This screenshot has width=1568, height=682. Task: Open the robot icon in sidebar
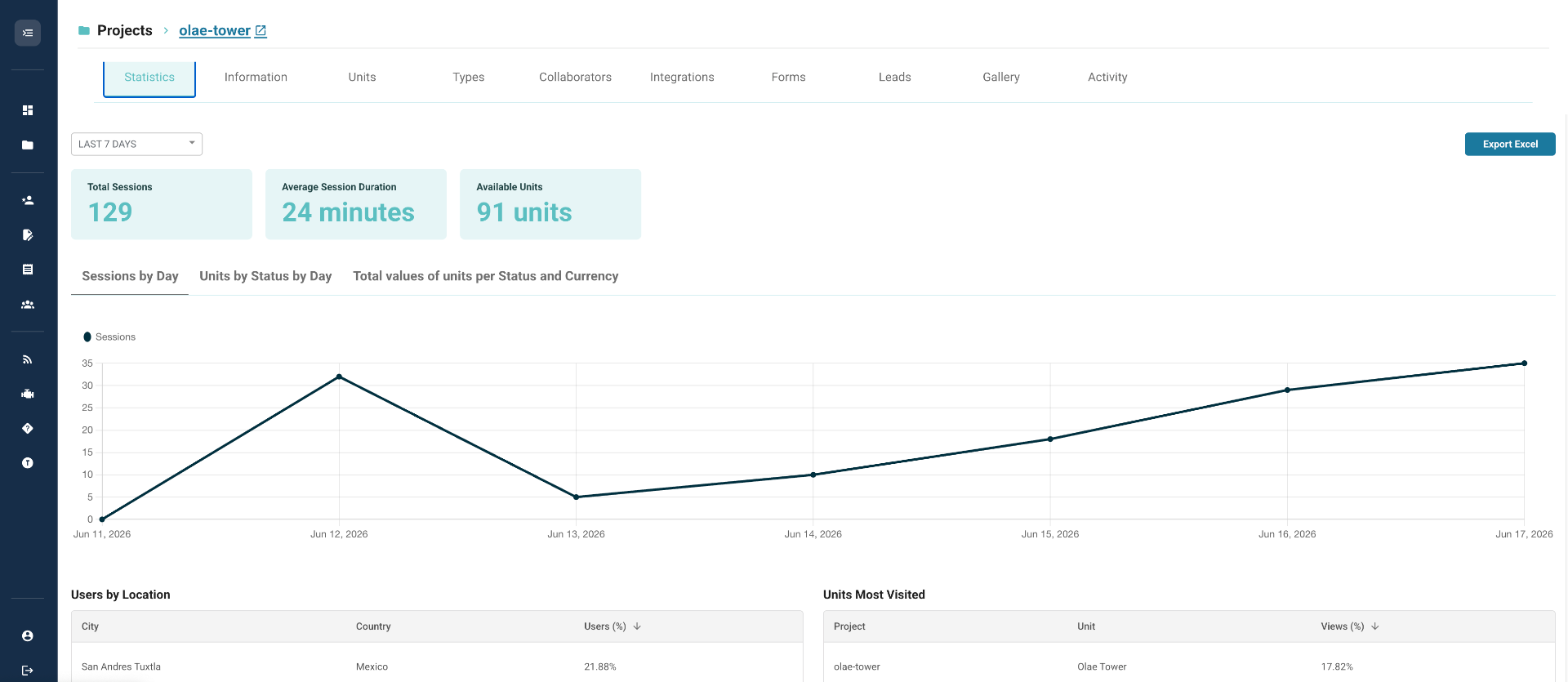[28, 394]
